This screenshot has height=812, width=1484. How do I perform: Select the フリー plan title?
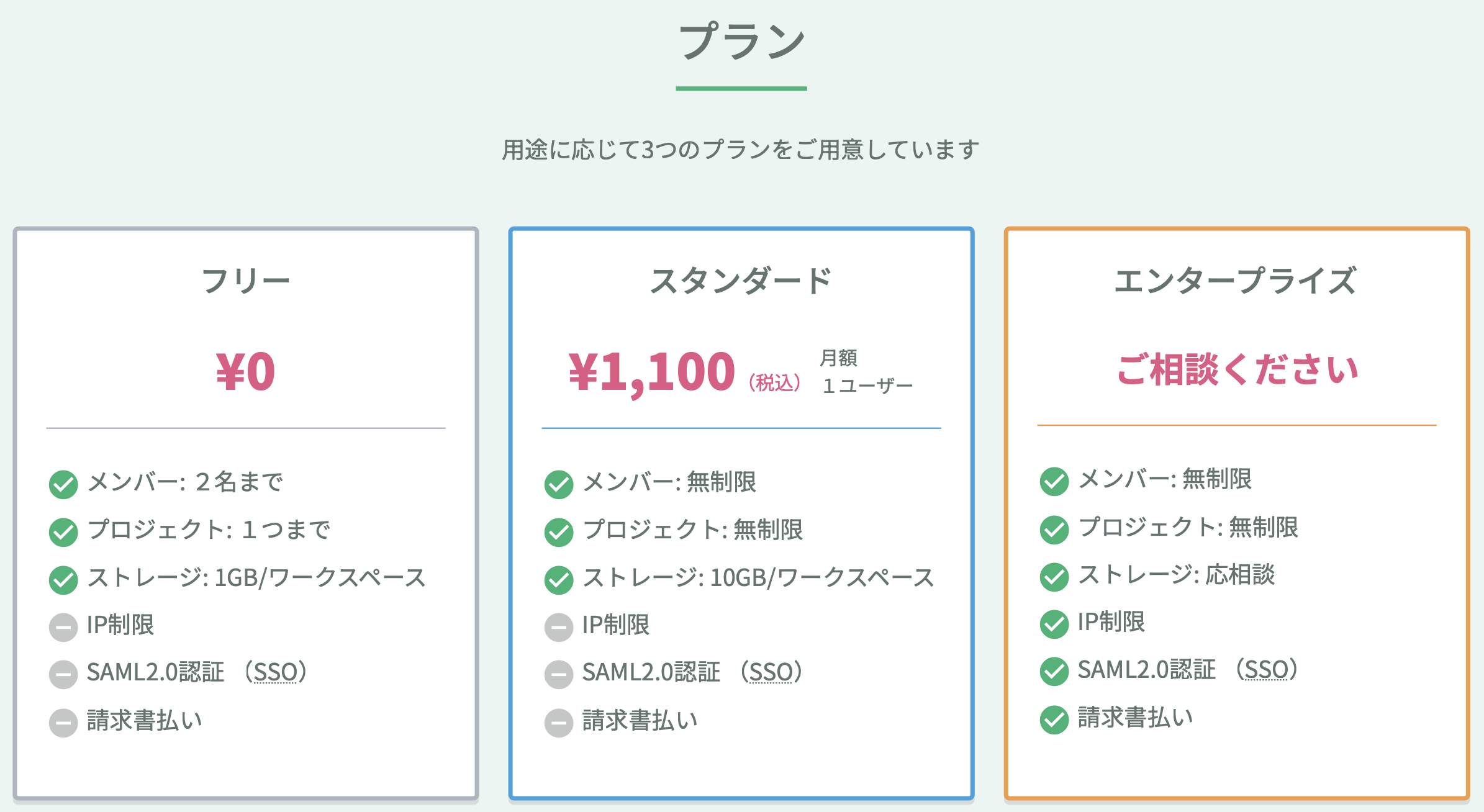[246, 281]
